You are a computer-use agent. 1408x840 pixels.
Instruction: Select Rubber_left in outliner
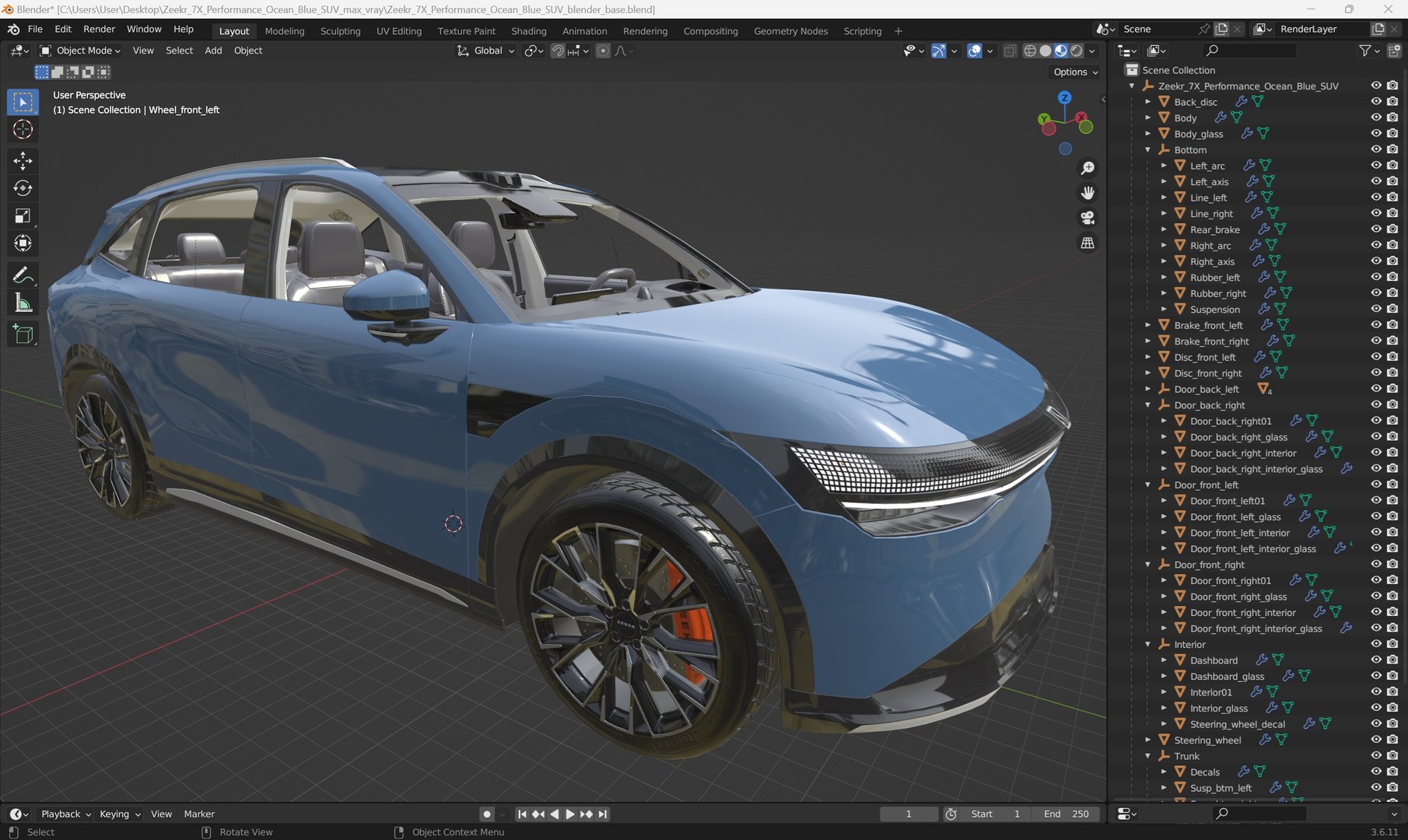[x=1215, y=277]
